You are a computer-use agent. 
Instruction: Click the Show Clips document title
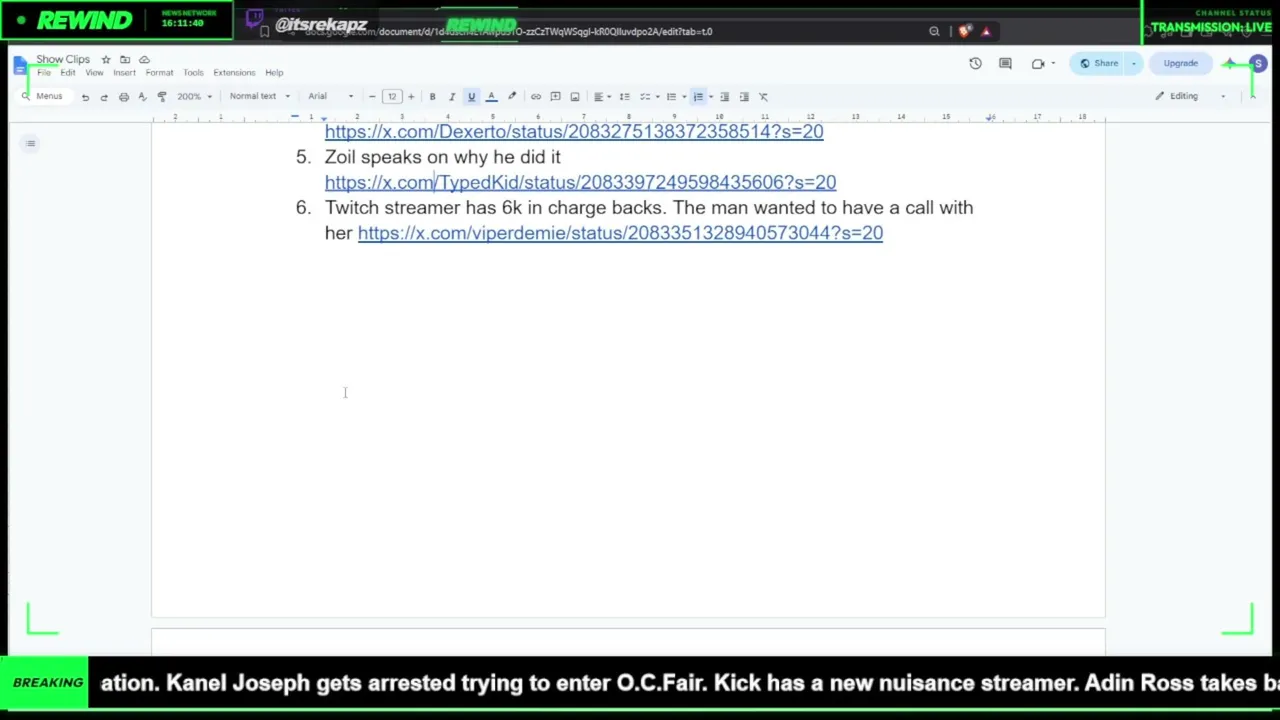pos(63,60)
